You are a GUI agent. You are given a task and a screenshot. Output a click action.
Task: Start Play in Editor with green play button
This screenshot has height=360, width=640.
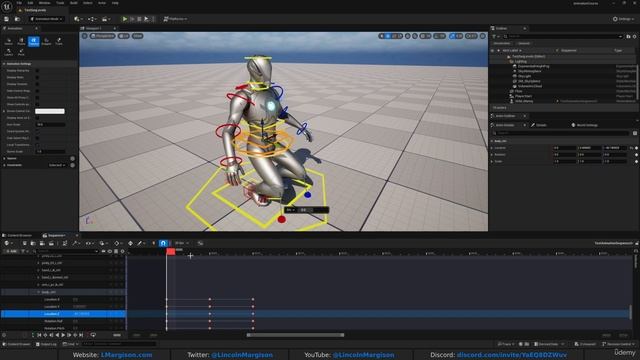coord(125,19)
